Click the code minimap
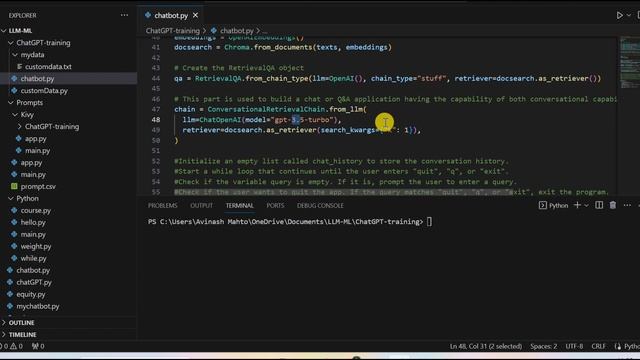 click(x=629, y=62)
